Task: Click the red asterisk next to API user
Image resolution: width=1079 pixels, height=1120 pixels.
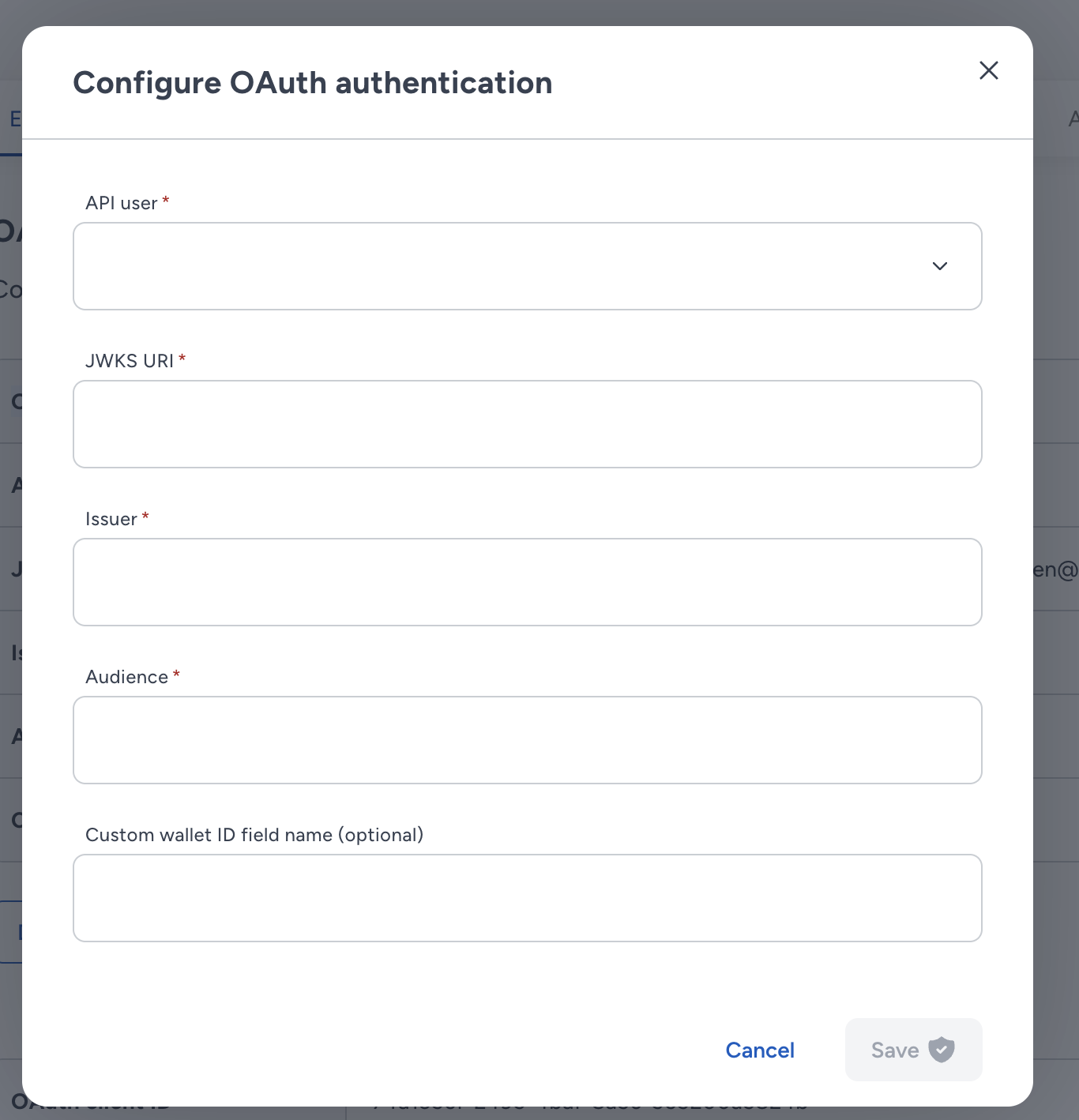Action: pyautogui.click(x=166, y=201)
